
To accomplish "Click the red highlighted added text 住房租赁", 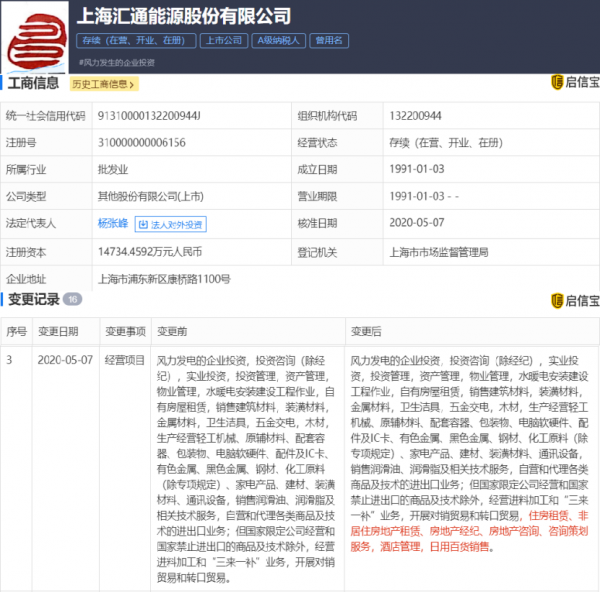I will click(549, 516).
